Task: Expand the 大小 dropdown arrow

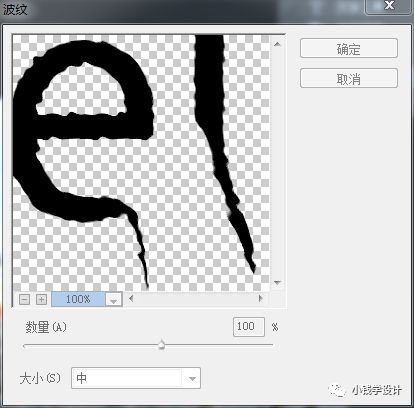Action: tap(192, 378)
